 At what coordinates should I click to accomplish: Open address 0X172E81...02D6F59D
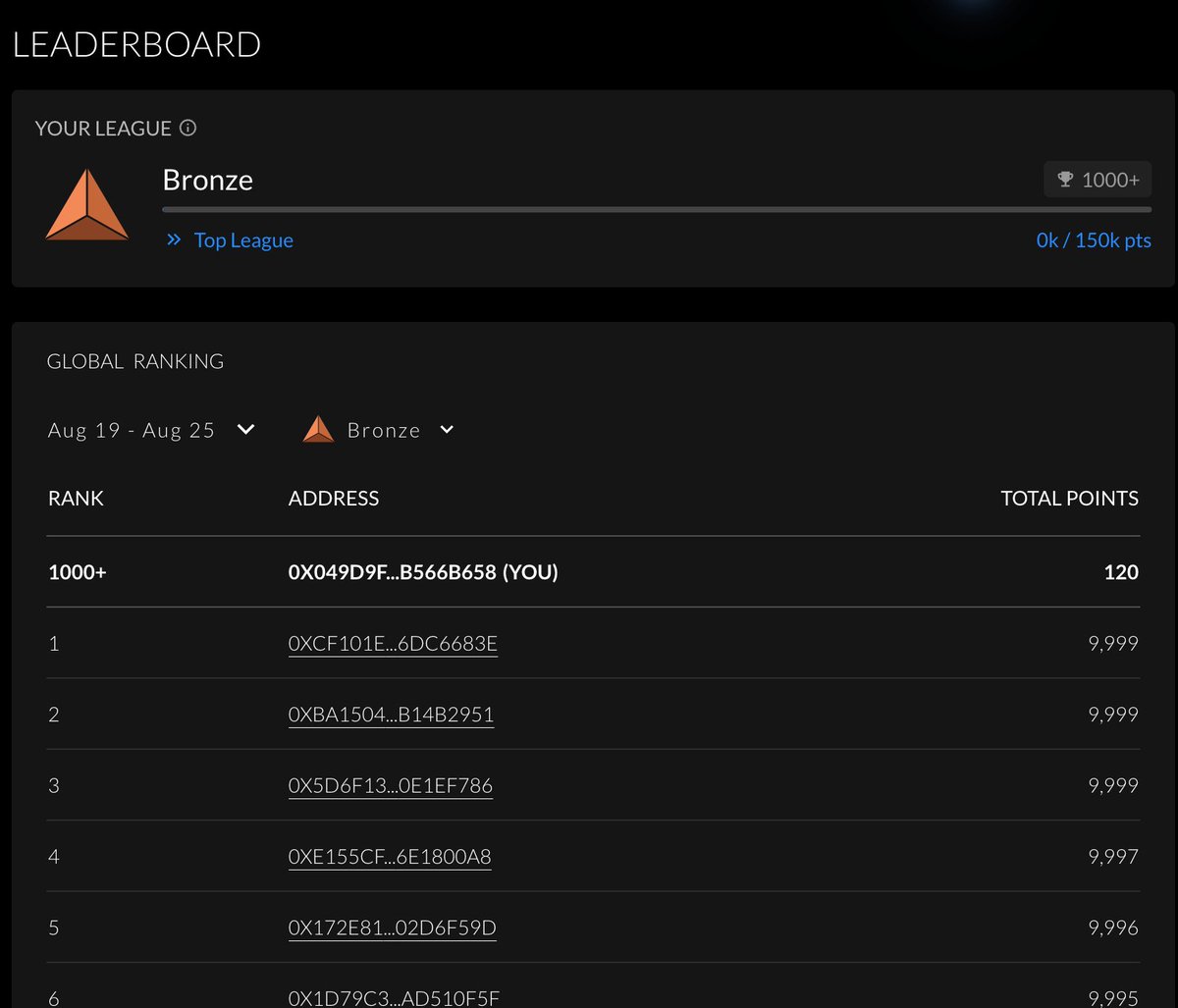[392, 928]
